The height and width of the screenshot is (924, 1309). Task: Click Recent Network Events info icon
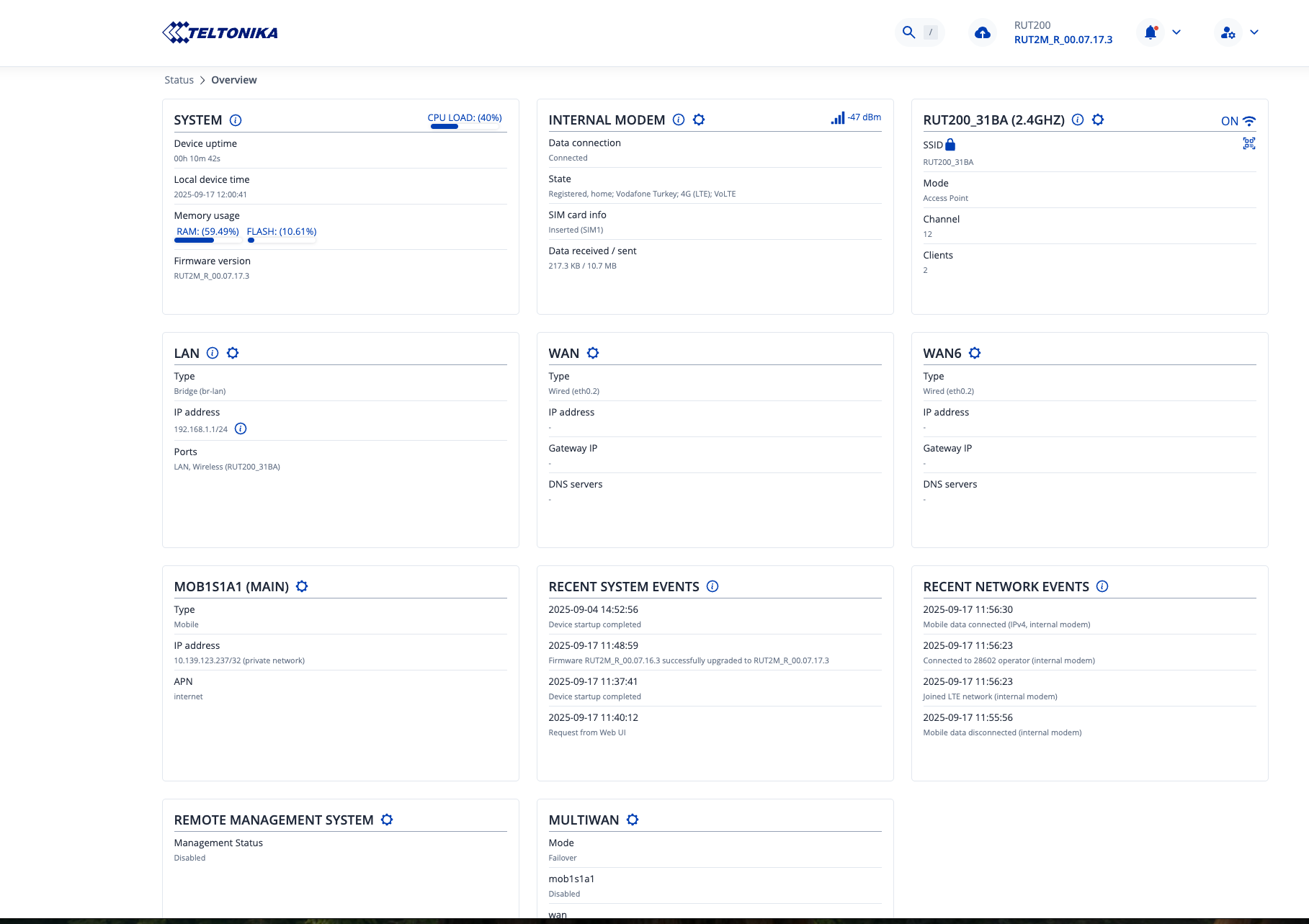pyautogui.click(x=1102, y=586)
